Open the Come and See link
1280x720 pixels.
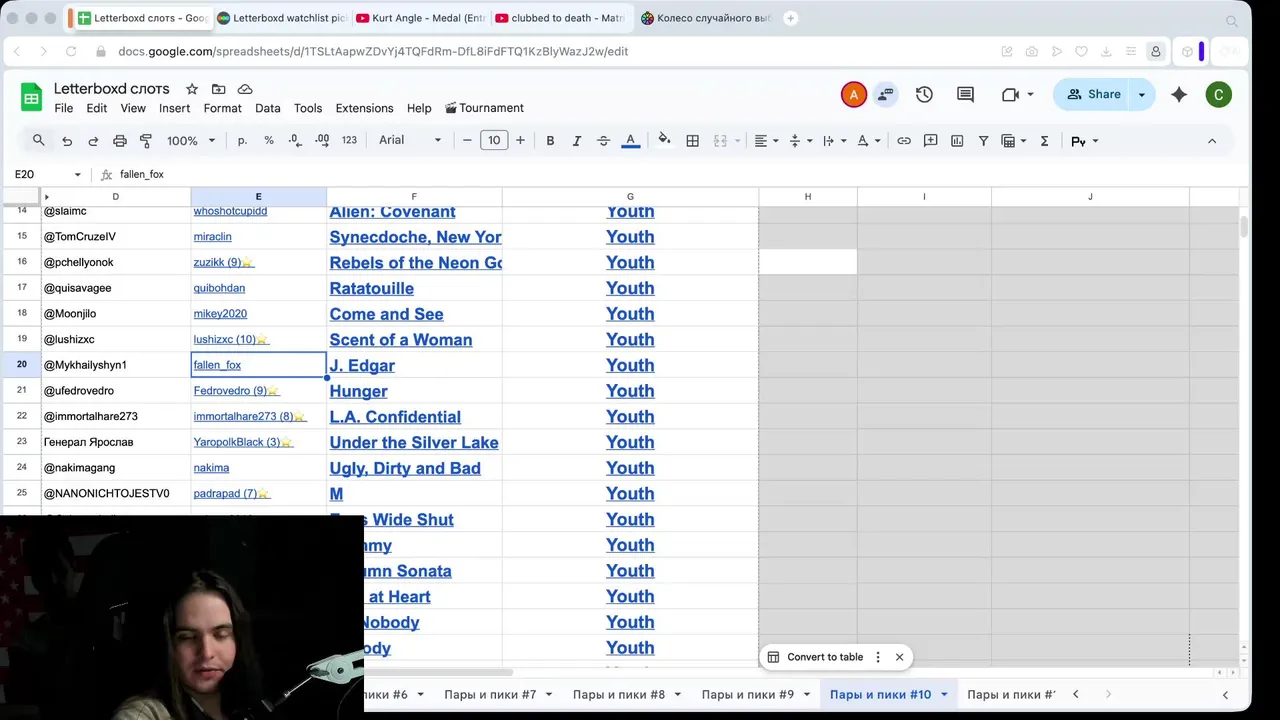(386, 314)
